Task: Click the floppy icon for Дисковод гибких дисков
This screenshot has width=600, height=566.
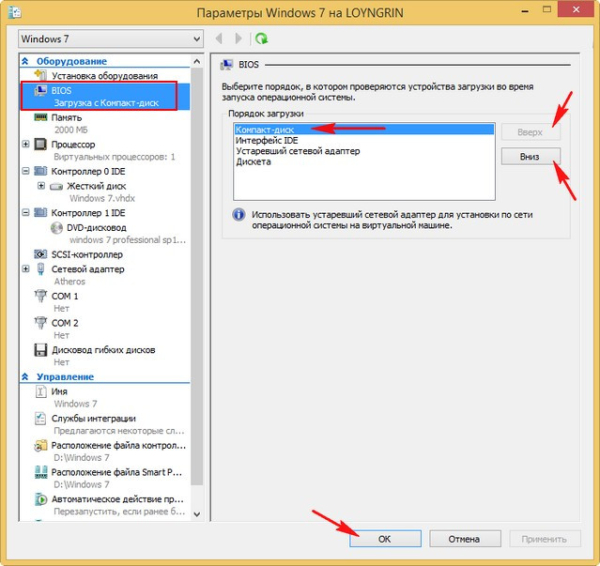Action: click(41, 350)
